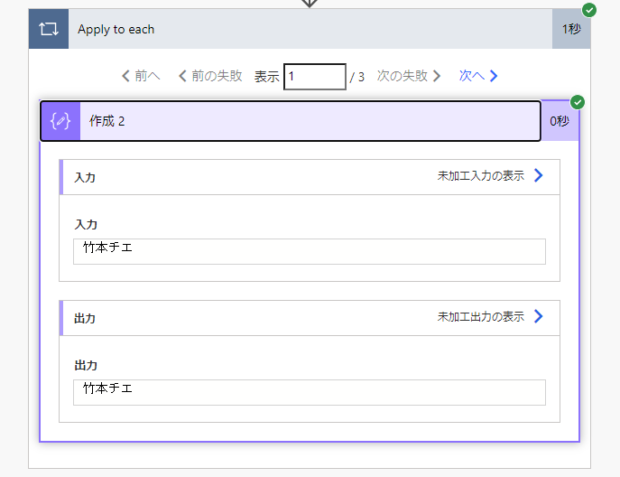Show raw inputs via 未加工入力の表示

480,176
